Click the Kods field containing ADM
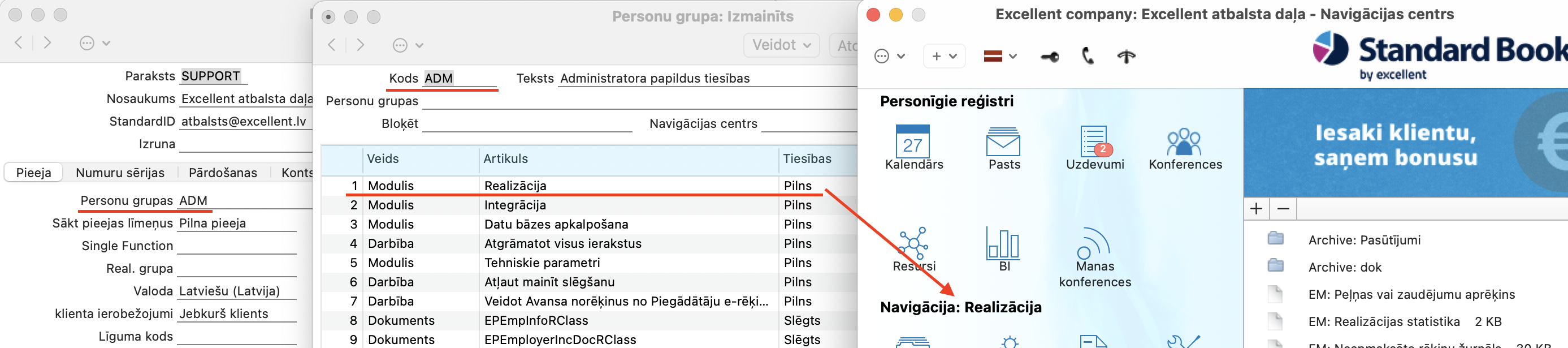Screen dimensions: 1568x348 tap(460, 78)
